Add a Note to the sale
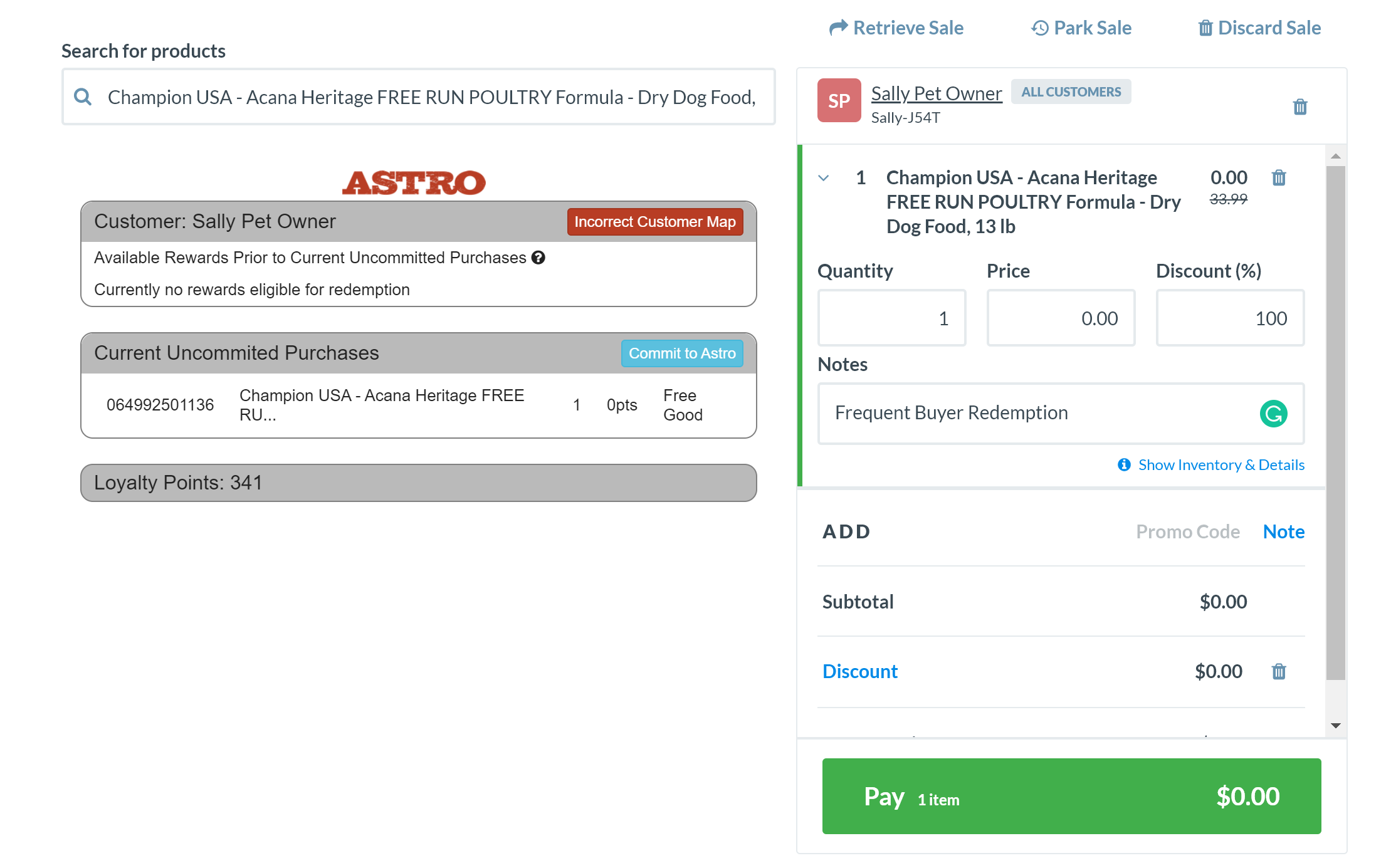 (x=1283, y=531)
